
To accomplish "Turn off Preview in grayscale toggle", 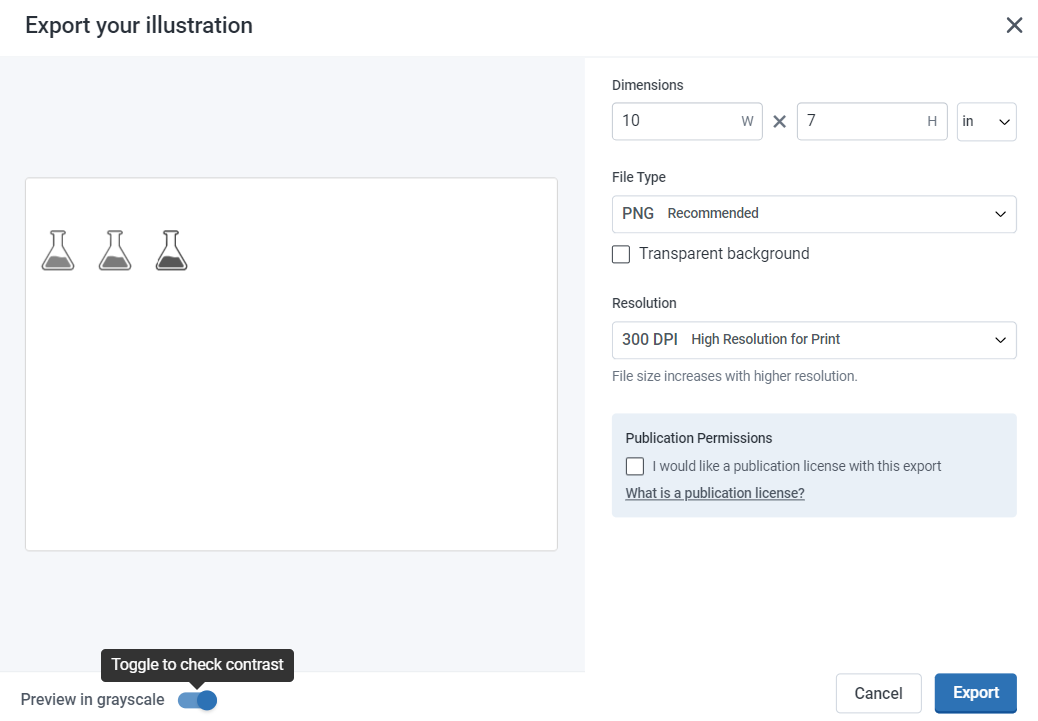I will pyautogui.click(x=198, y=700).
